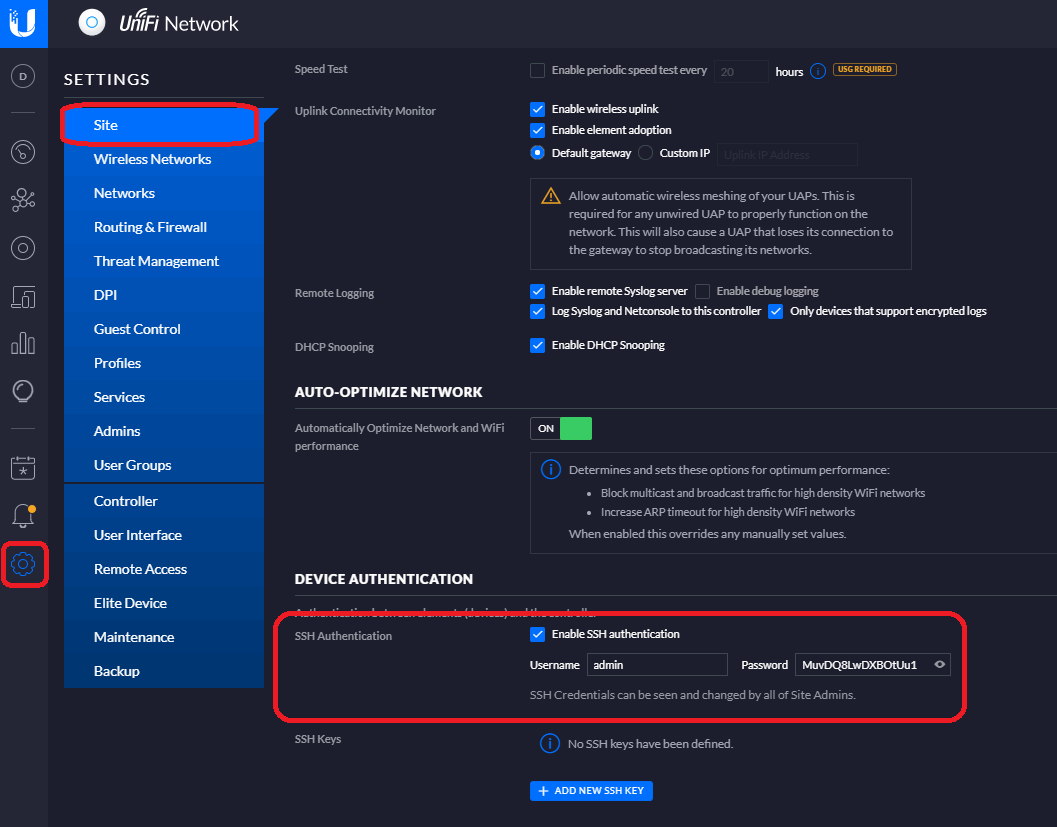Open Remote Access settings
The image size is (1057, 827).
(x=164, y=569)
